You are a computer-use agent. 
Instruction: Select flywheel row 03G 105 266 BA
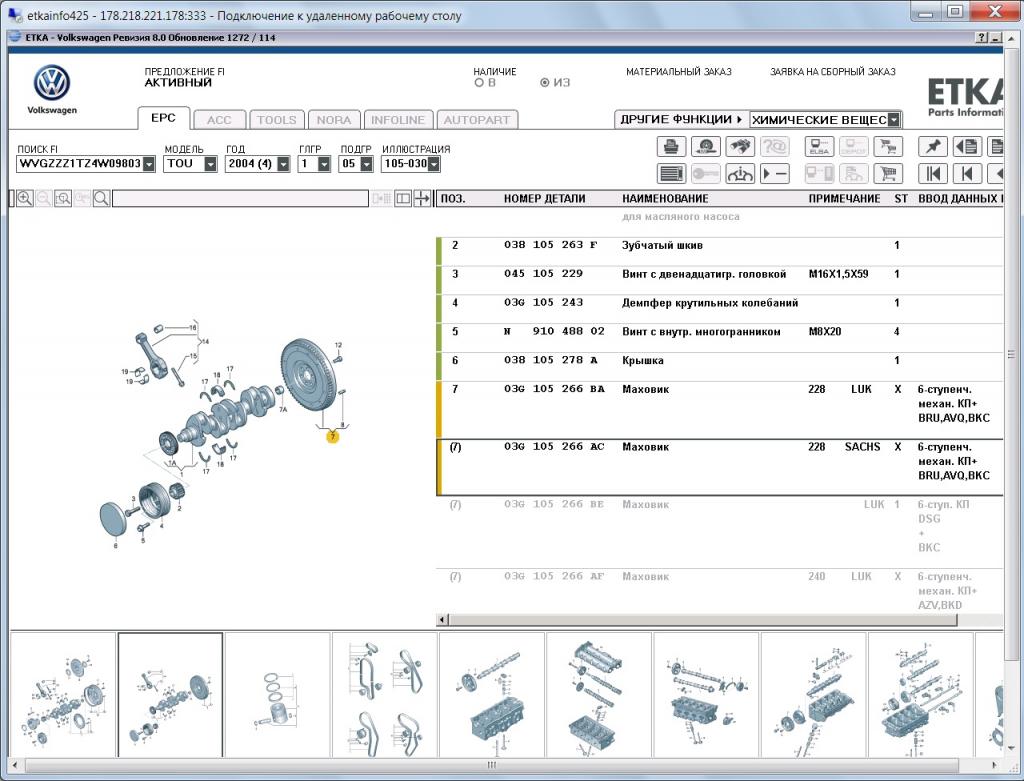pyautogui.click(x=719, y=409)
